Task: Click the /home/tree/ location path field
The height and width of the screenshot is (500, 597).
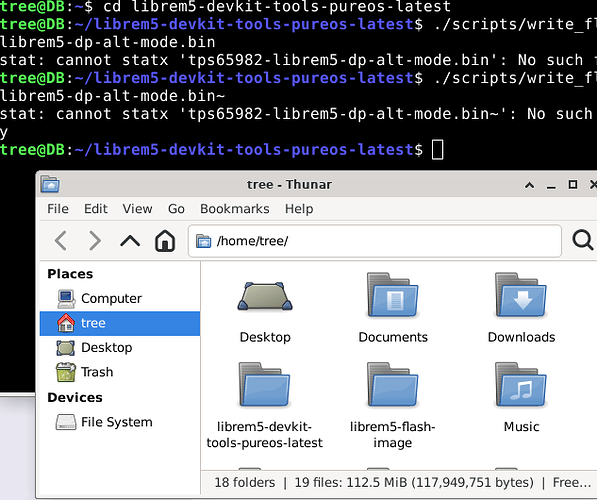Action: 375,241
